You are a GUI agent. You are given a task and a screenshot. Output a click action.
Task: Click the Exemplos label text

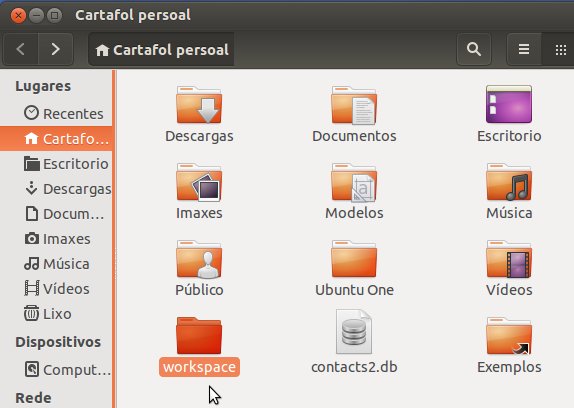[x=509, y=367]
